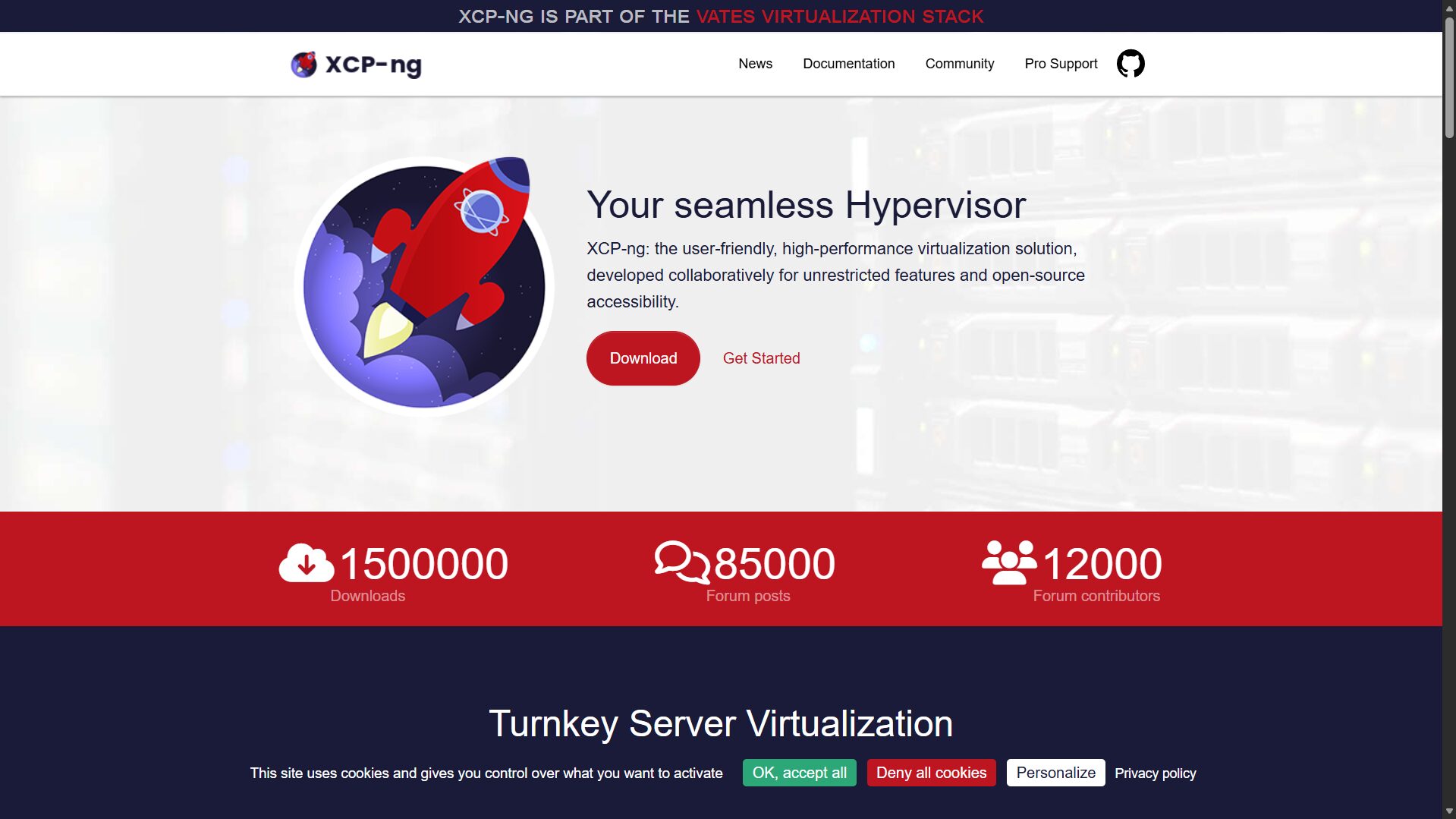Click the 12000 forum contributors number
This screenshot has height=819, width=1456.
coord(1102,564)
